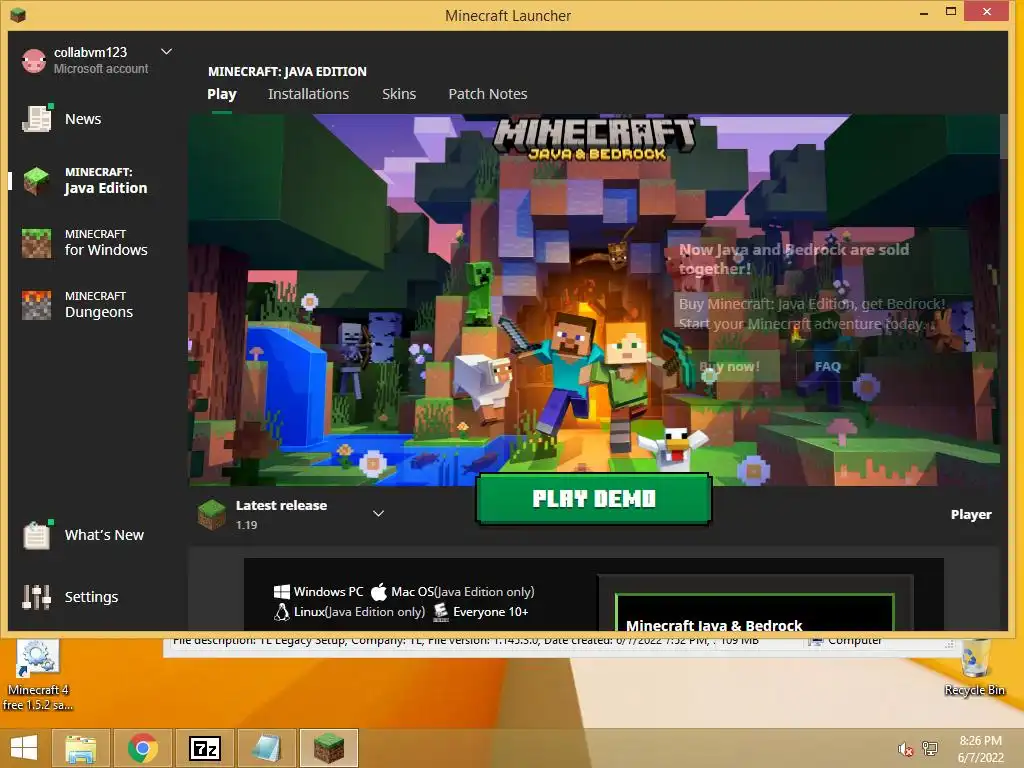Click the Player name label
Viewport: 1024px width, 768px height.
coord(971,515)
